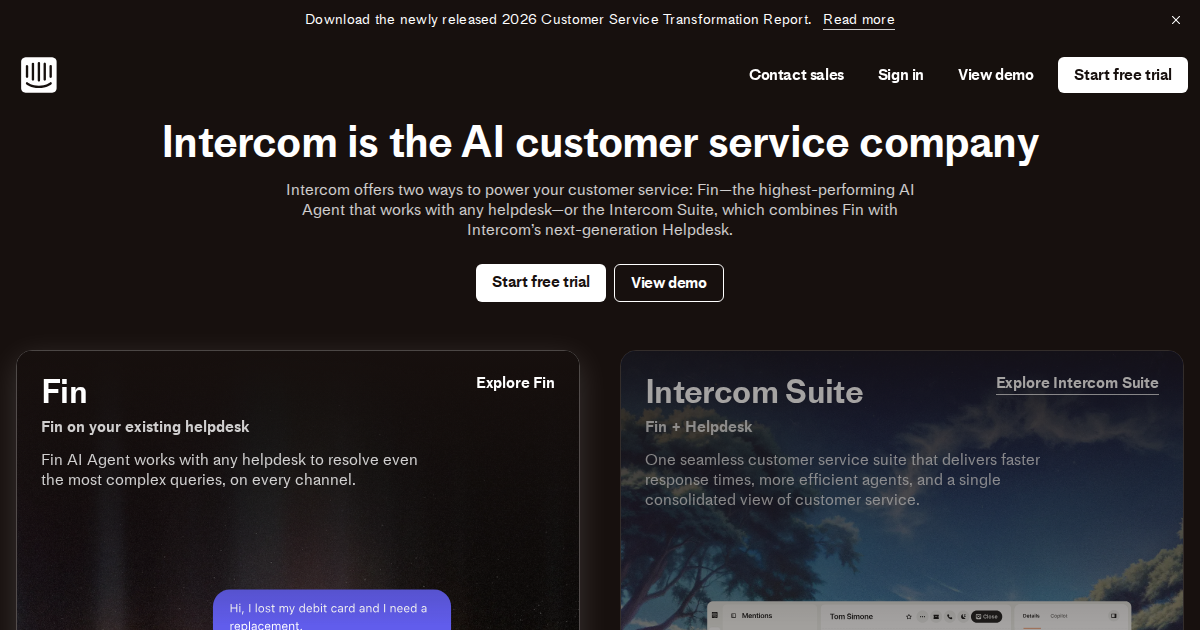Screen dimensions: 1200x630
Task: Select the Details tab in mockup
Action: [x=1031, y=616]
